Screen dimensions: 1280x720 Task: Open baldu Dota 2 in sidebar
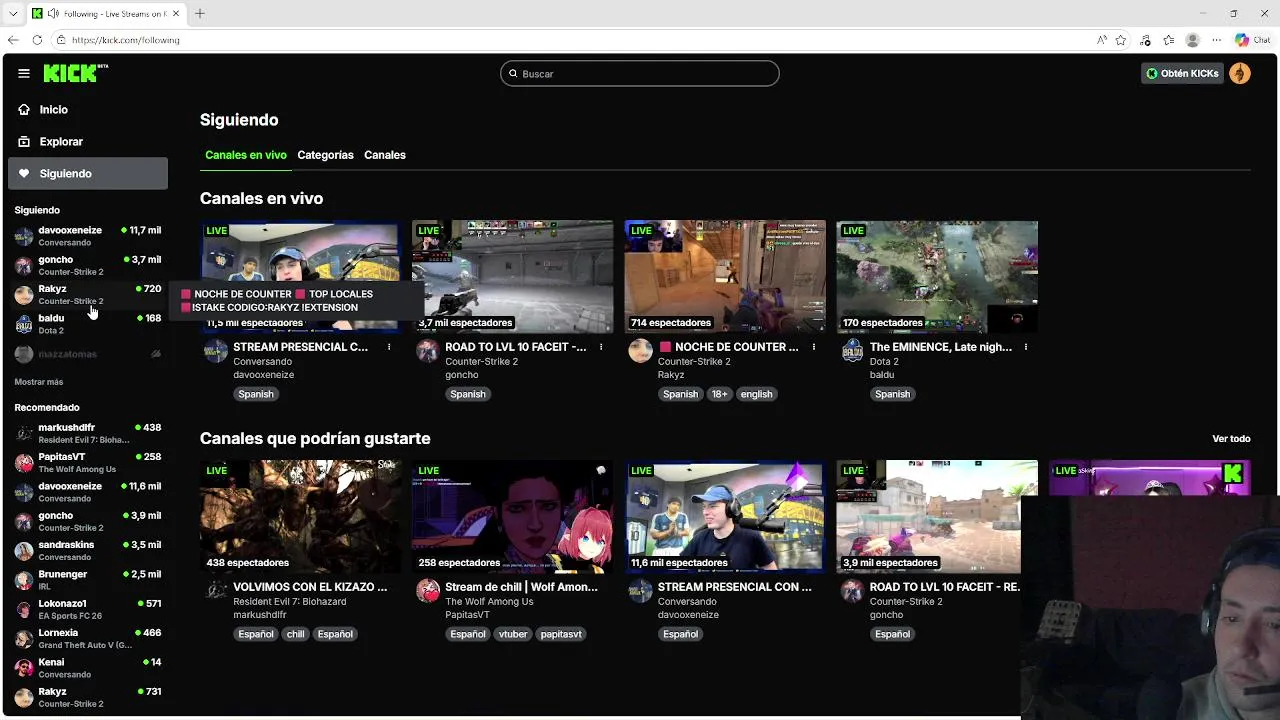click(88, 324)
